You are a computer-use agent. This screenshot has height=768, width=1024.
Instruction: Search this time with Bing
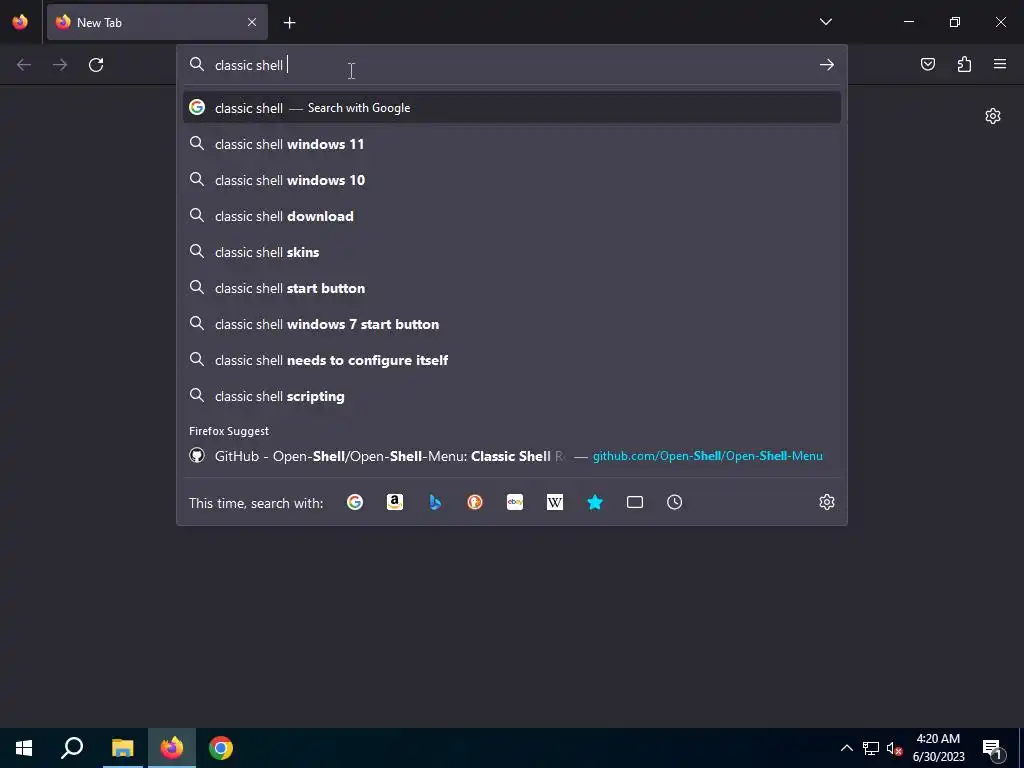click(435, 502)
